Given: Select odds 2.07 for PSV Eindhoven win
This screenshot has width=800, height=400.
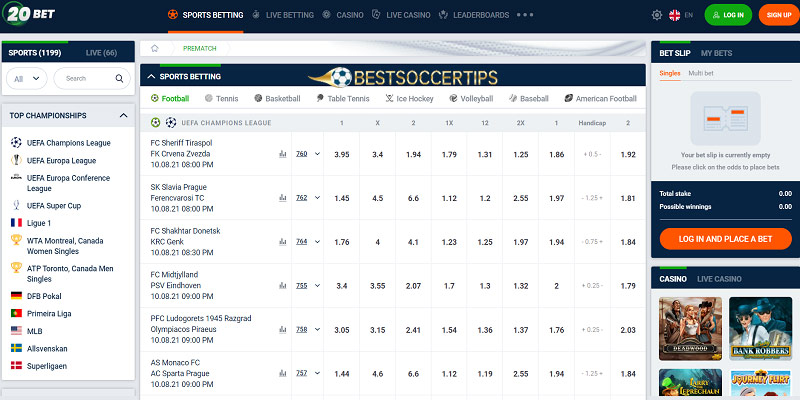Looking at the screenshot, I should click(x=413, y=286).
